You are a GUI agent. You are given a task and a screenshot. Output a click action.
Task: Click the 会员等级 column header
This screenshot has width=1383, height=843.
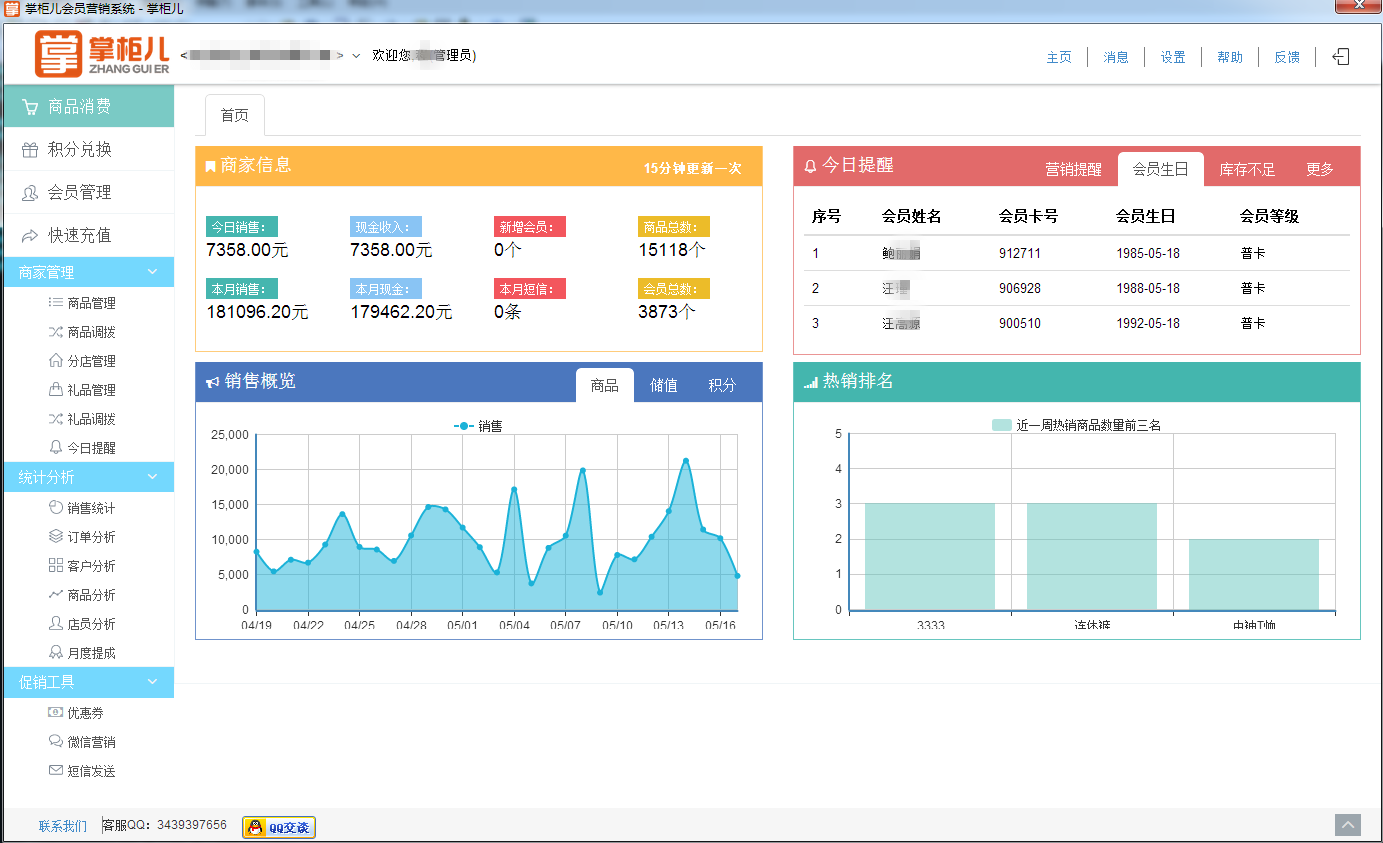click(1269, 216)
